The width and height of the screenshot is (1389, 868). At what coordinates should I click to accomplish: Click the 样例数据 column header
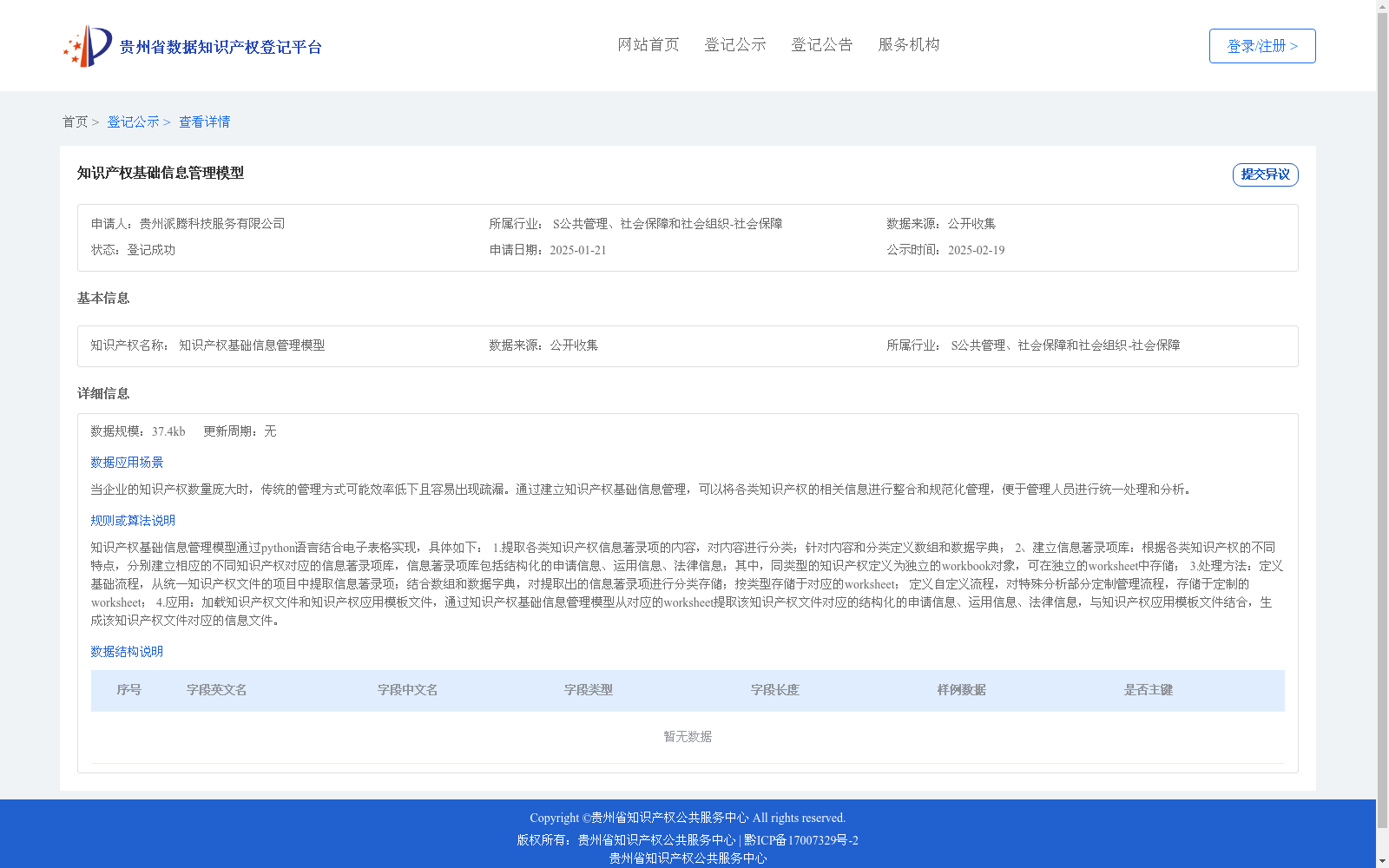[962, 690]
